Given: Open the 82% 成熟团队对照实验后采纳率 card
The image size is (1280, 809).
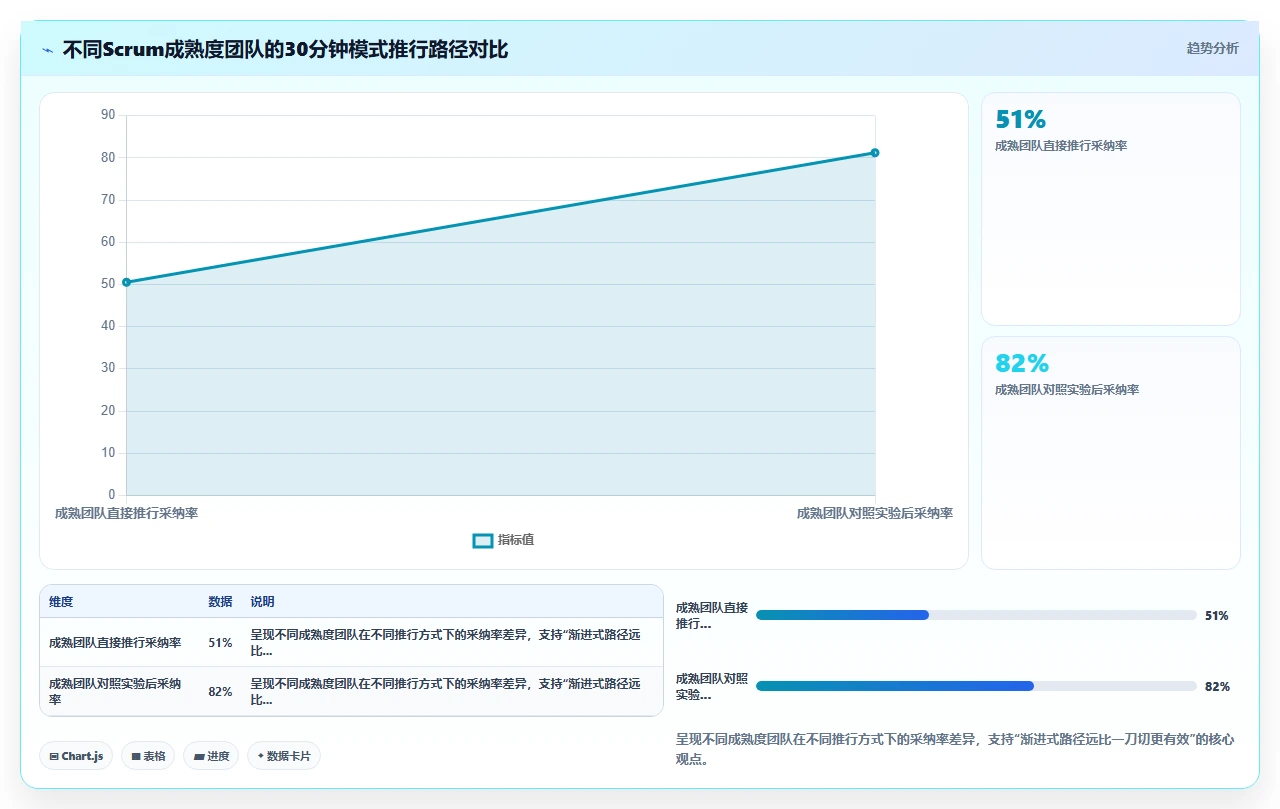Looking at the screenshot, I should 1111,453.
